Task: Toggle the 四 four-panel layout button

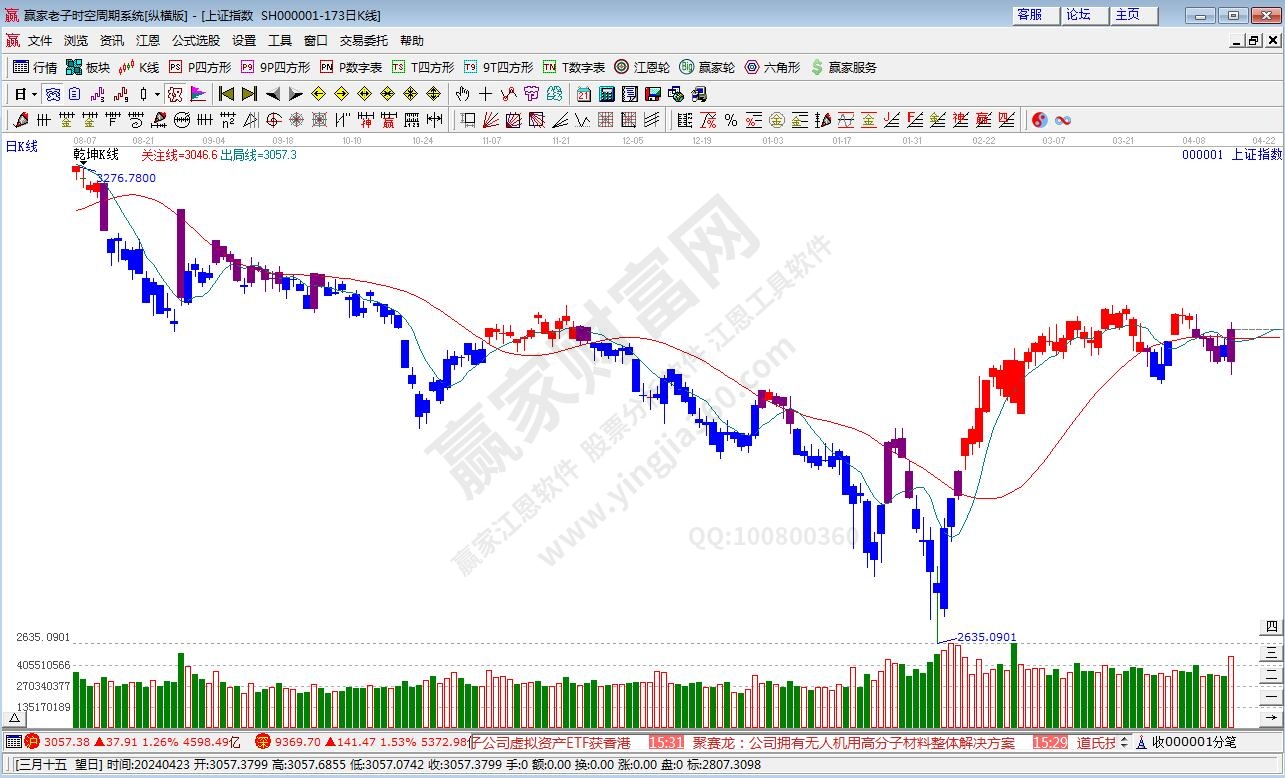Action: coord(1271,627)
